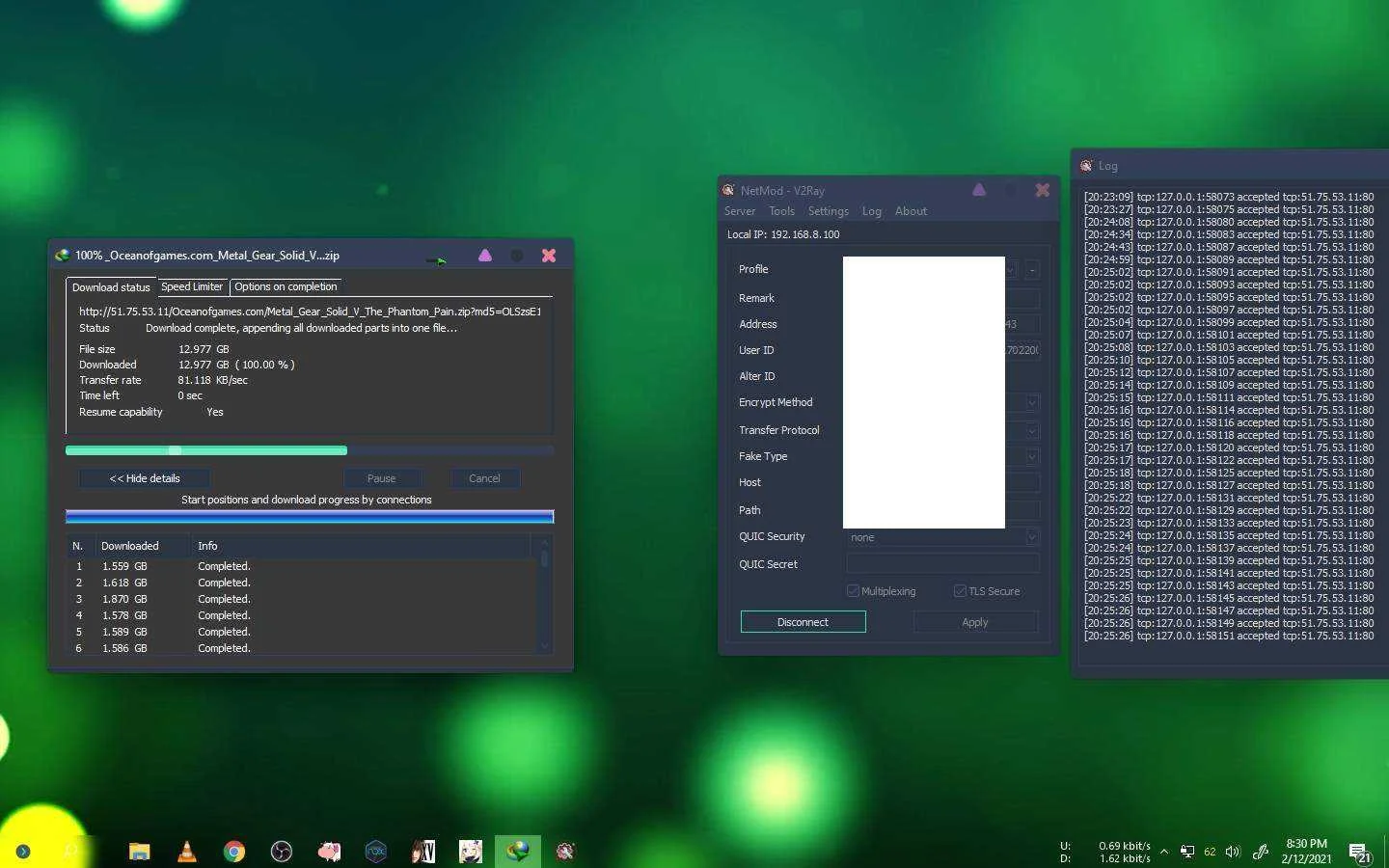
Task: Show hidden system tray icons
Action: click(x=1164, y=852)
